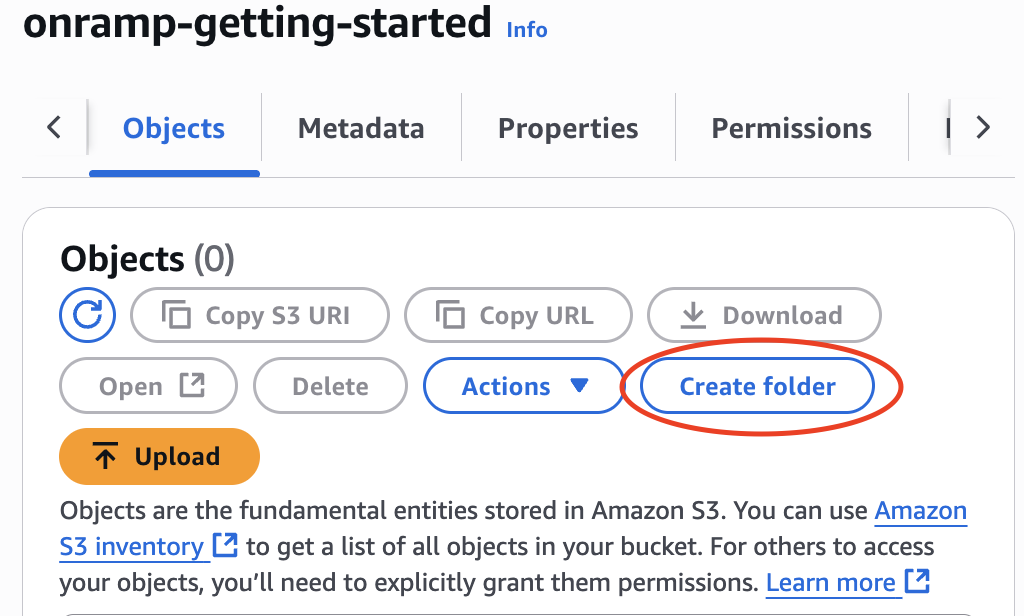Screen dimensions: 1024x616
Task: Open the Info link beside bucket name
Action: click(526, 30)
